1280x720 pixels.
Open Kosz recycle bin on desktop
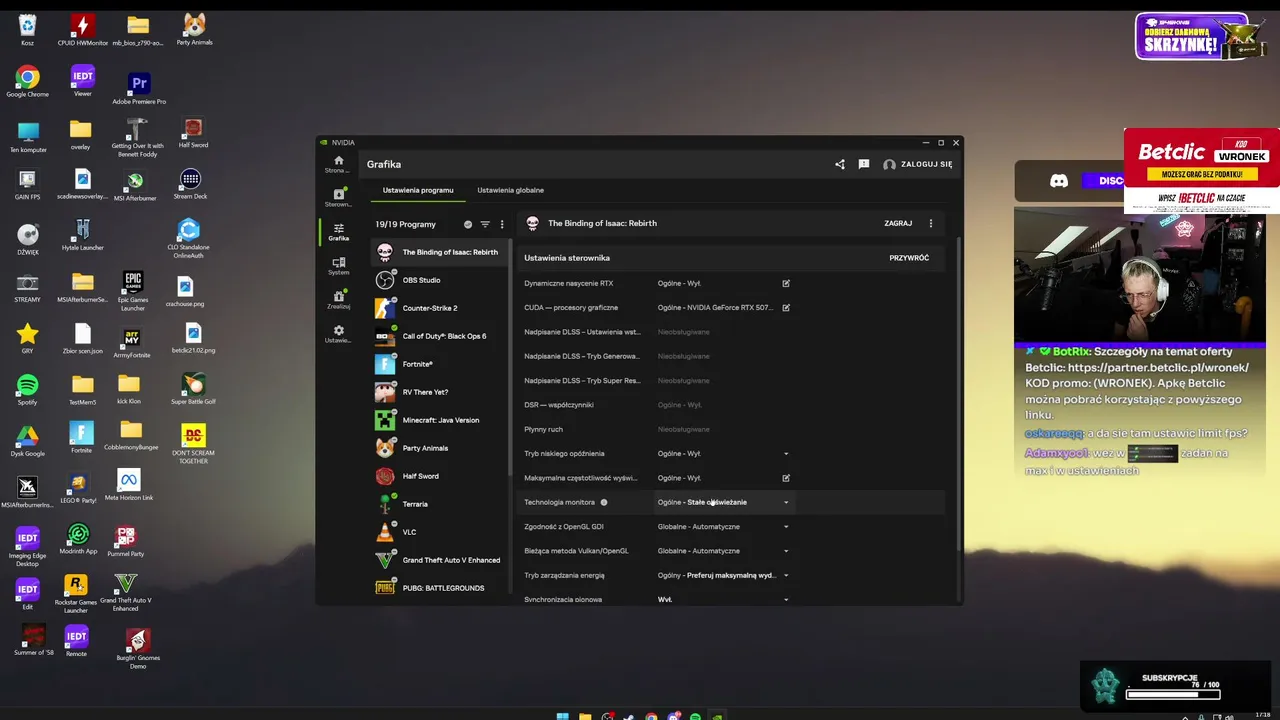click(x=27, y=30)
